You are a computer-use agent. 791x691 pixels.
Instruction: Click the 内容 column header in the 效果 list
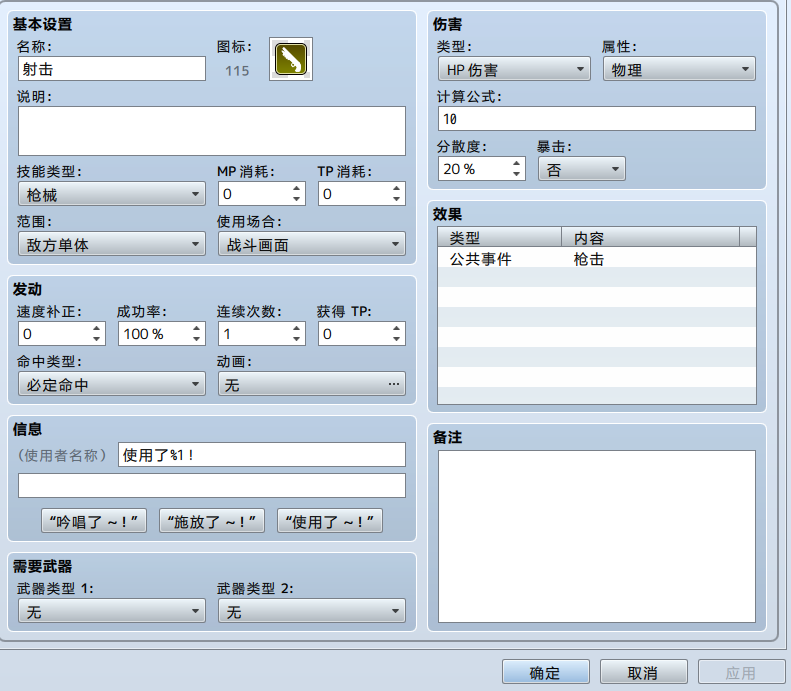pyautogui.click(x=651, y=237)
